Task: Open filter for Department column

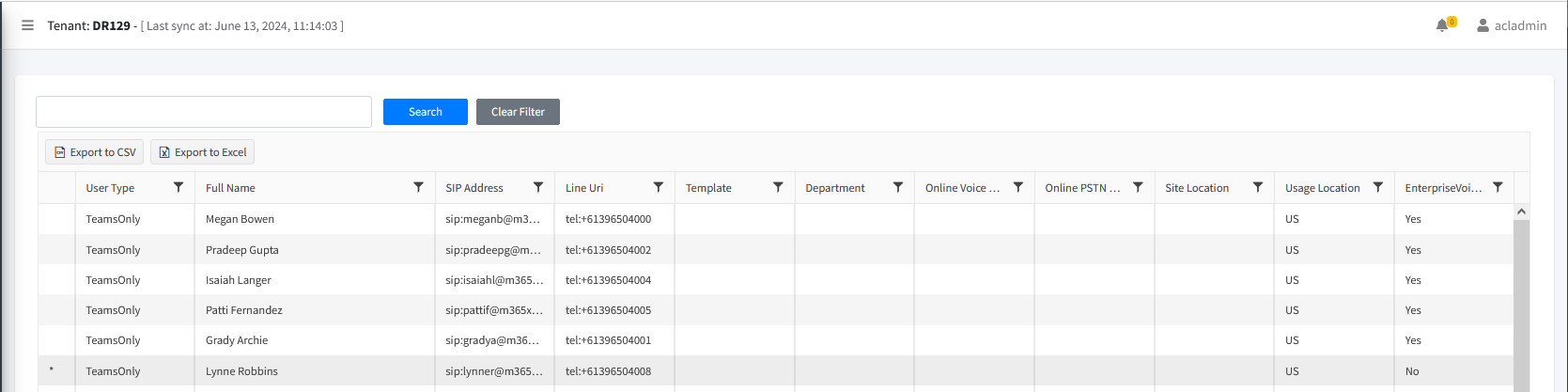Action: (x=898, y=187)
